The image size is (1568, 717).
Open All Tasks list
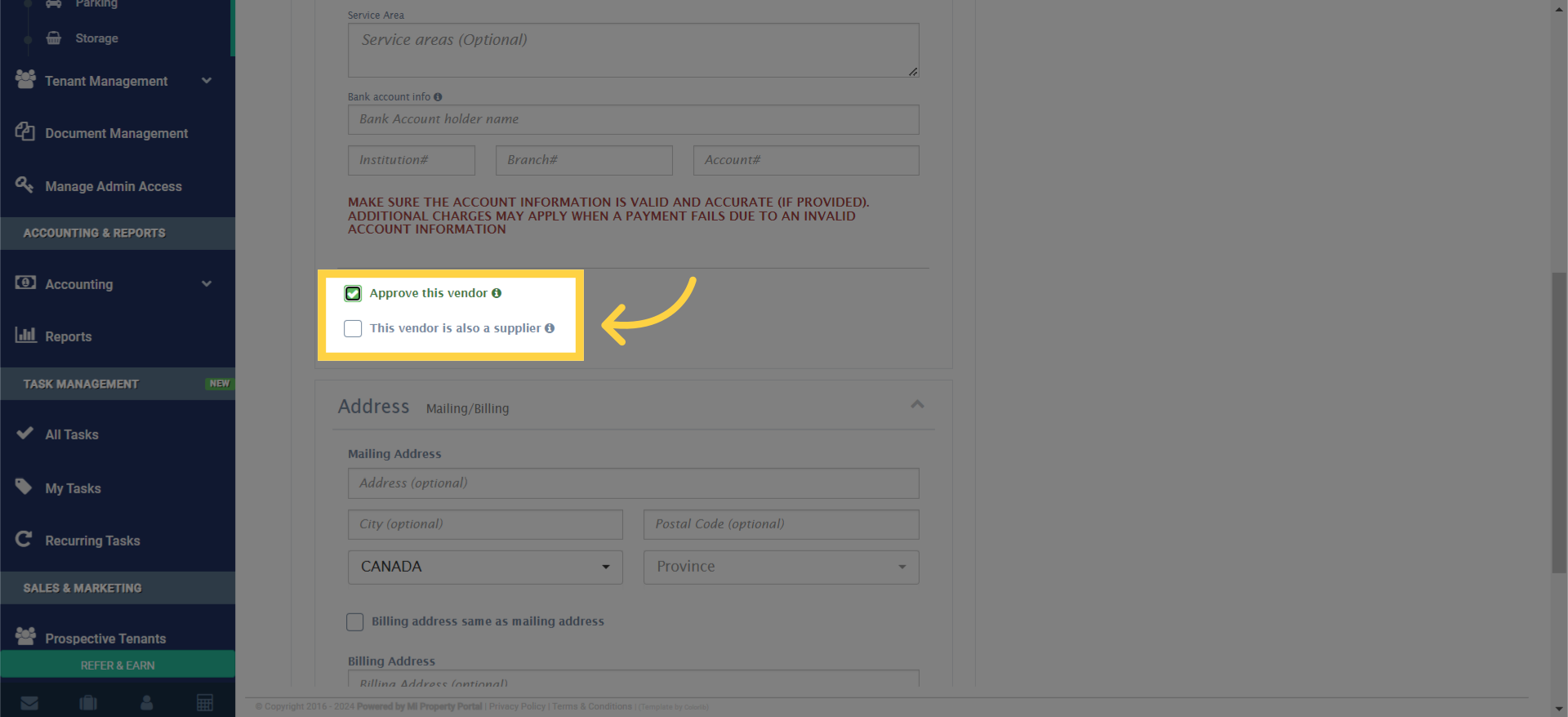(x=72, y=434)
